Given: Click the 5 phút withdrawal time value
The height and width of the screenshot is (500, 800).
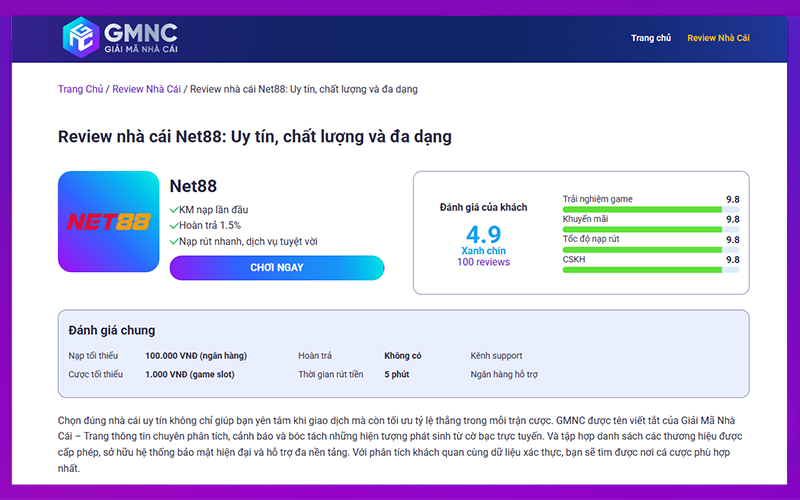Looking at the screenshot, I should [396, 374].
